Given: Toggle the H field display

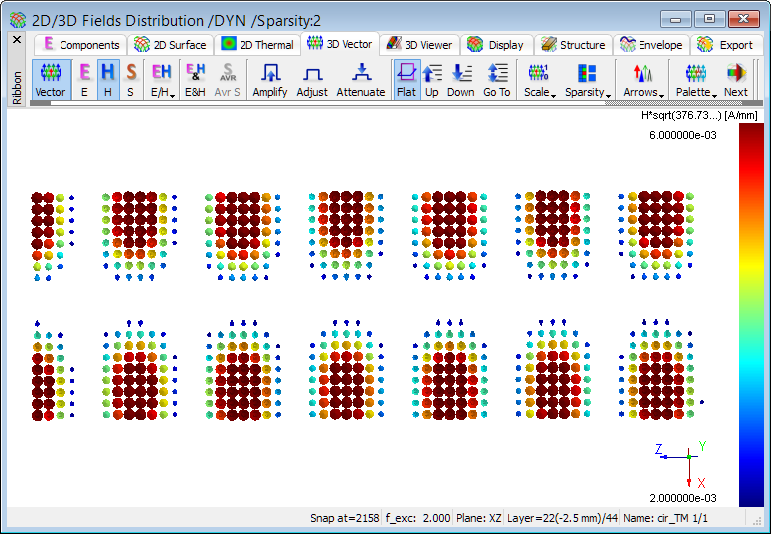Looking at the screenshot, I should coord(107,80).
